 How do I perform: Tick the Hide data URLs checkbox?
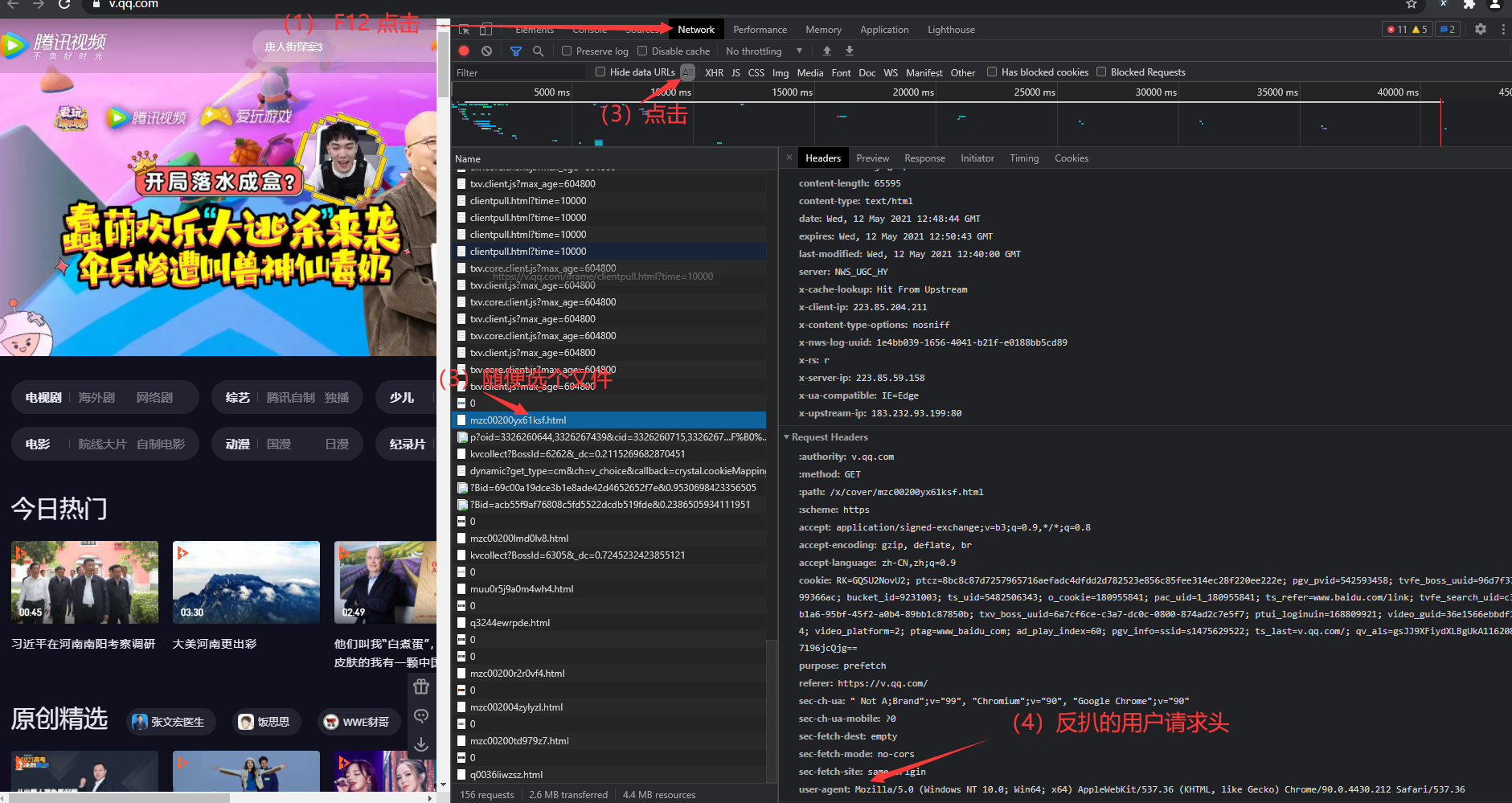coord(600,72)
